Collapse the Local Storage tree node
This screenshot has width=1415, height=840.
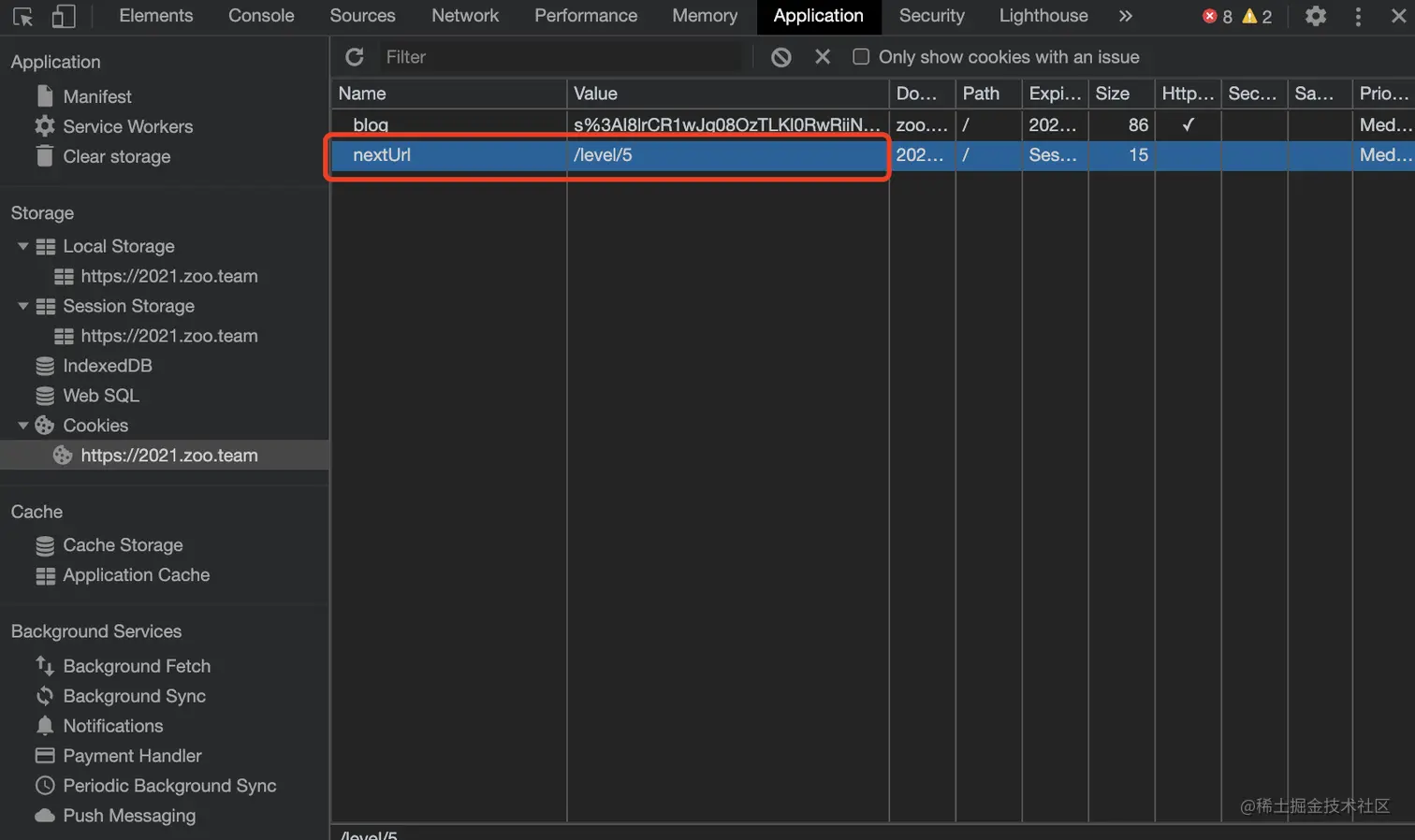click(x=23, y=246)
